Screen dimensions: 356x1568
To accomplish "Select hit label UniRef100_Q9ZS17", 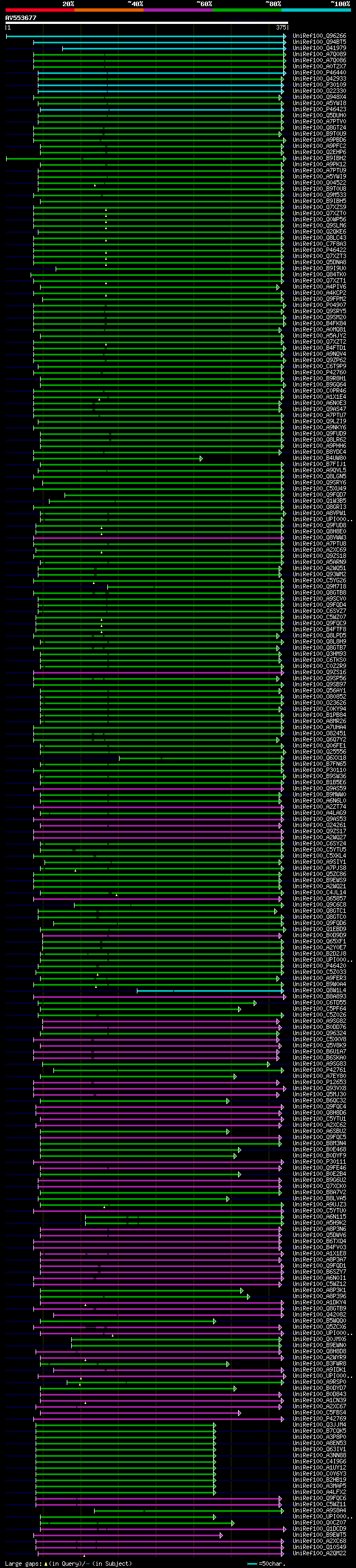I will point(319,832).
